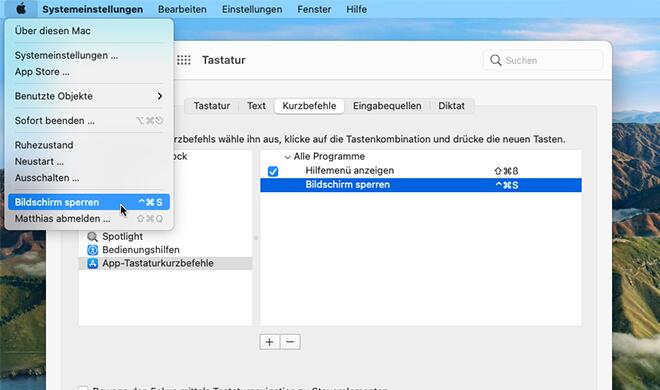660x390 pixels.
Task: Add a new shortcut with plus button
Action: (270, 342)
